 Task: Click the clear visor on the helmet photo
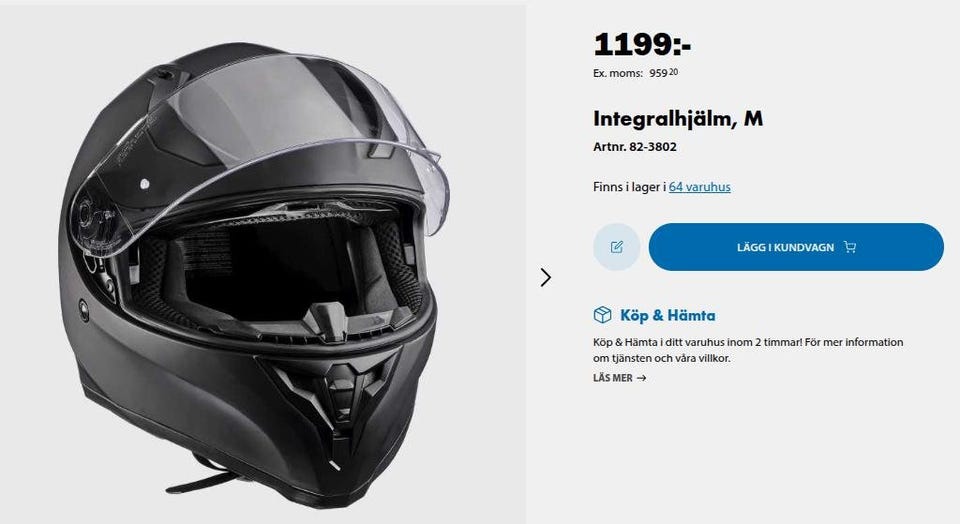(x=257, y=141)
